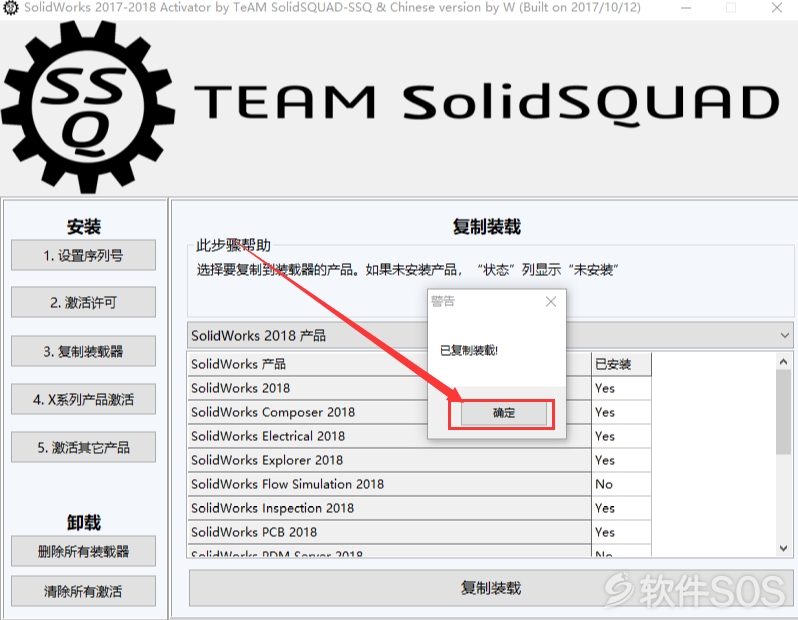Click the SSQ gear icon in title bar
Viewport: 798px width, 620px height.
(11, 8)
